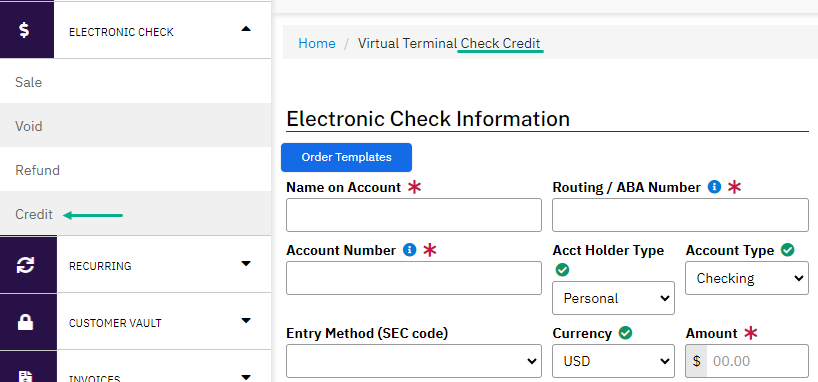This screenshot has height=382, width=818.
Task: Click the Electronic Check dollar sign icon
Action: point(25,30)
